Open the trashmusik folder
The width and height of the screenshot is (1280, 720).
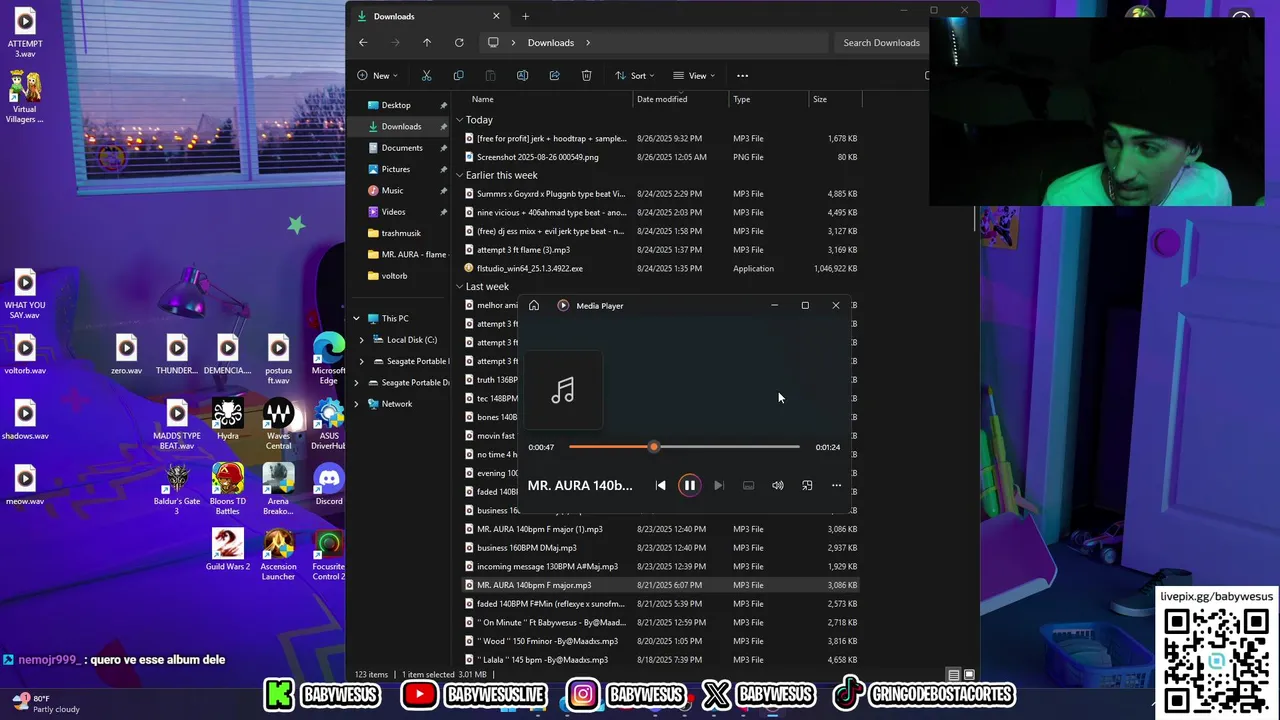pyautogui.click(x=400, y=233)
